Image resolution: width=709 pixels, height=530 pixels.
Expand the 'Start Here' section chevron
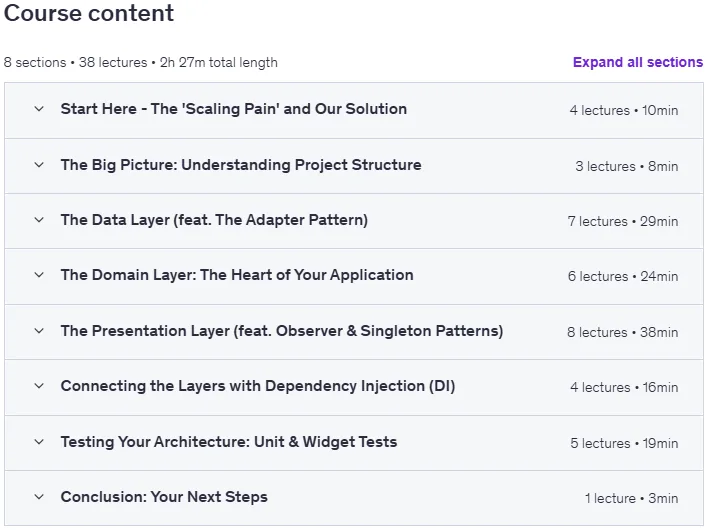click(39, 109)
